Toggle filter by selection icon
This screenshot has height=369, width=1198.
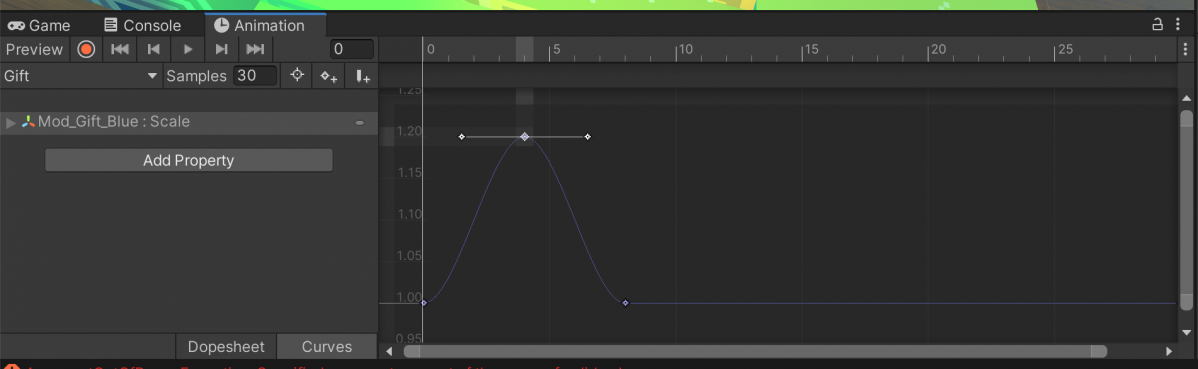(297, 76)
